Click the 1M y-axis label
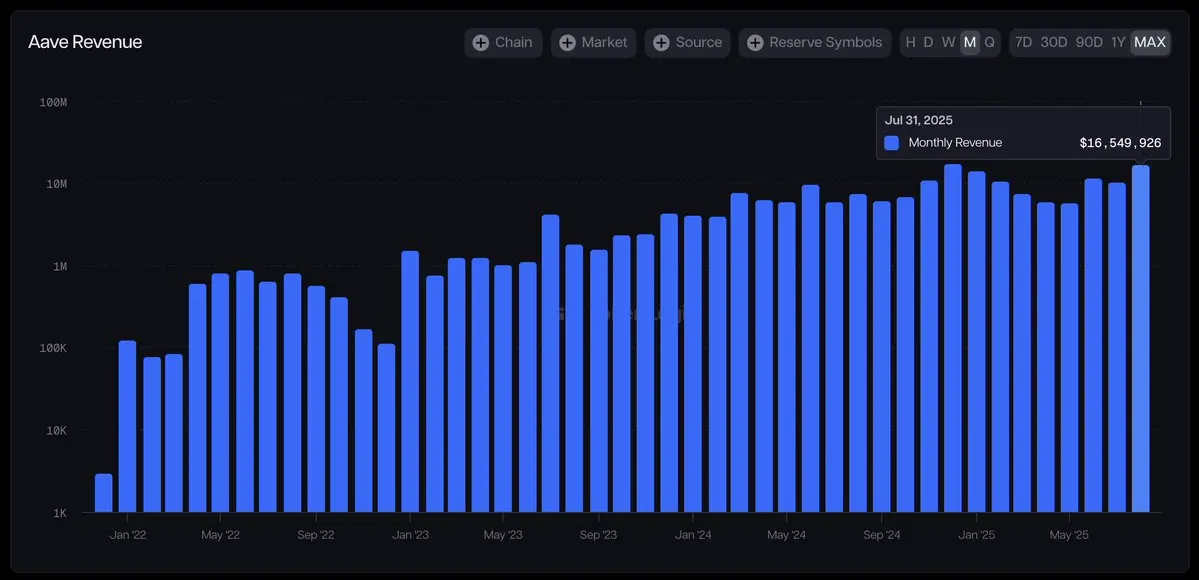 (60, 266)
